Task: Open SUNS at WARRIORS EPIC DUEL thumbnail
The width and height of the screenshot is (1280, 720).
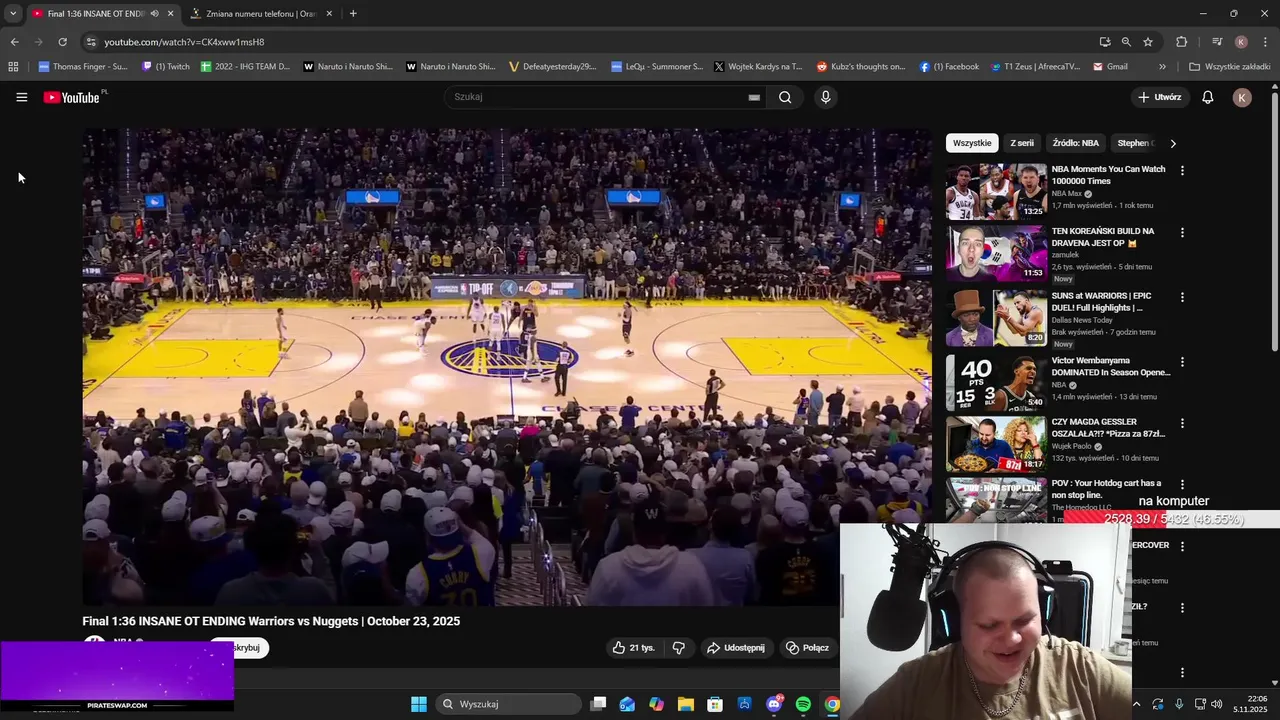Action: click(x=996, y=318)
